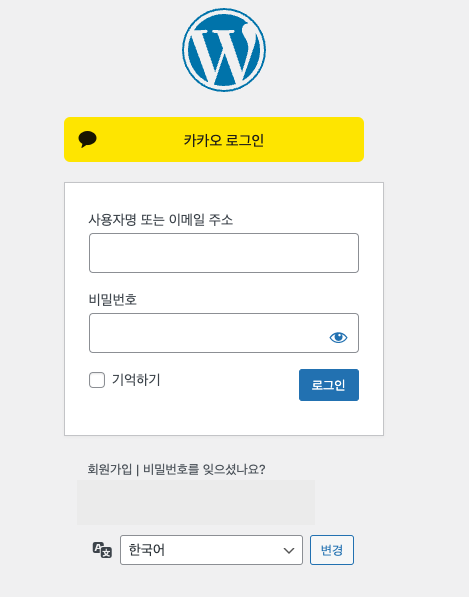Open the 비밀번호를 잊으셨나요? link
469x597 pixels.
coord(204,469)
